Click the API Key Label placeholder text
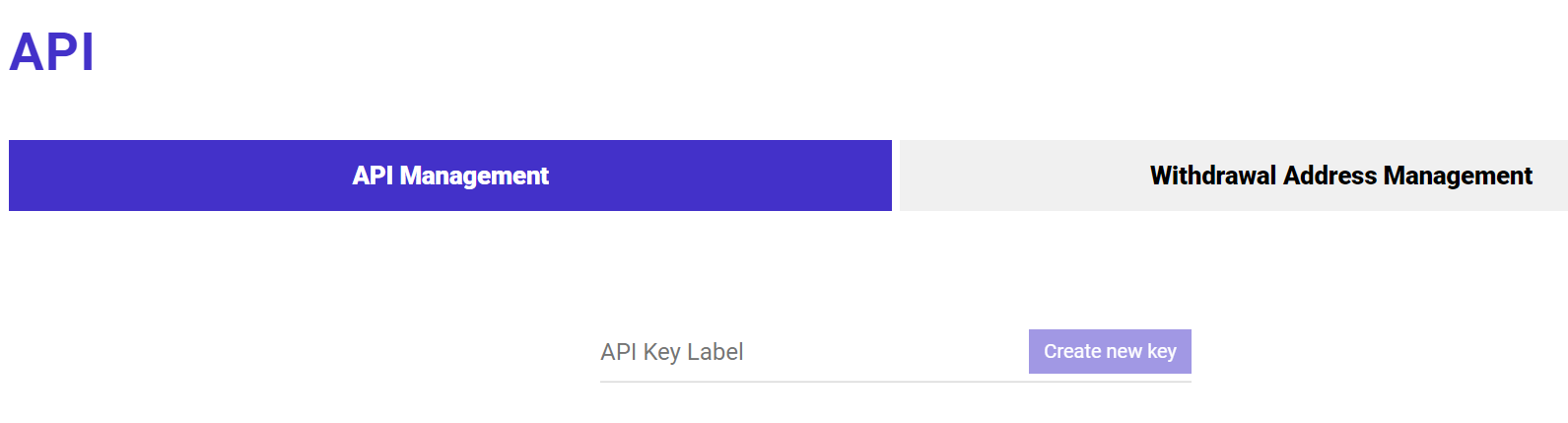Viewport: 1568px width, 423px height. pos(671,352)
